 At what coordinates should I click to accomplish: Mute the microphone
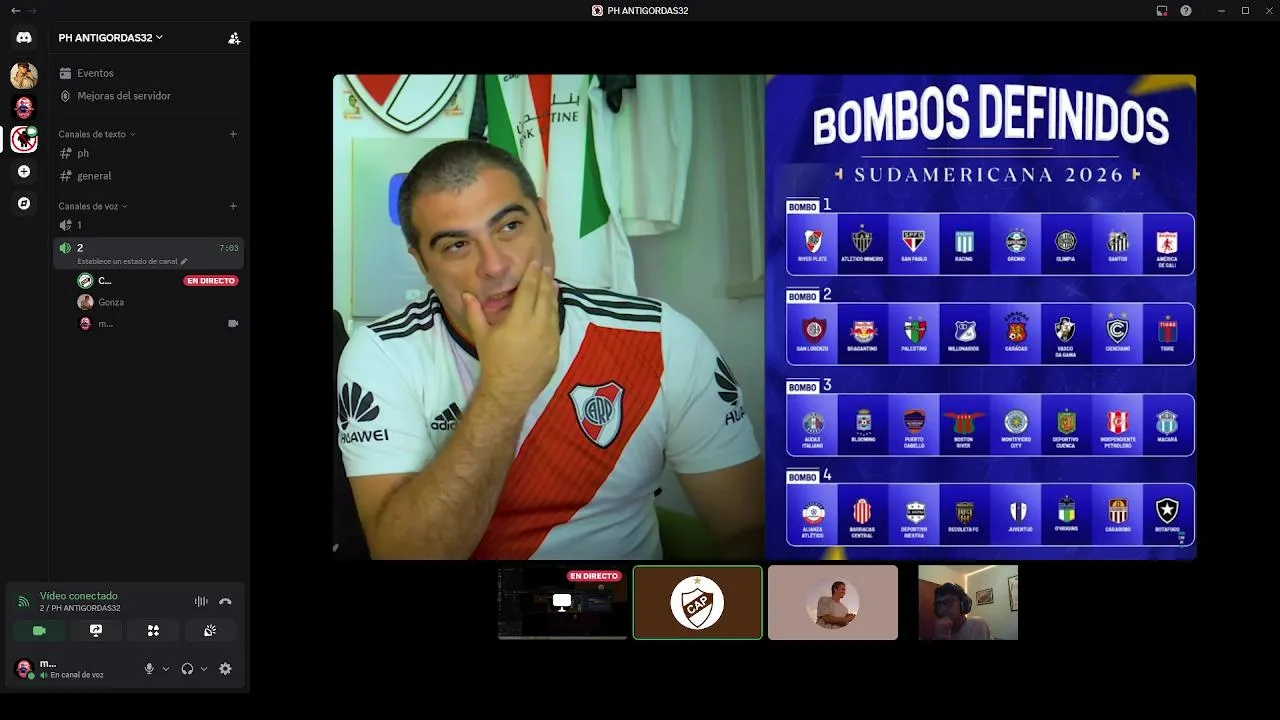click(149, 669)
